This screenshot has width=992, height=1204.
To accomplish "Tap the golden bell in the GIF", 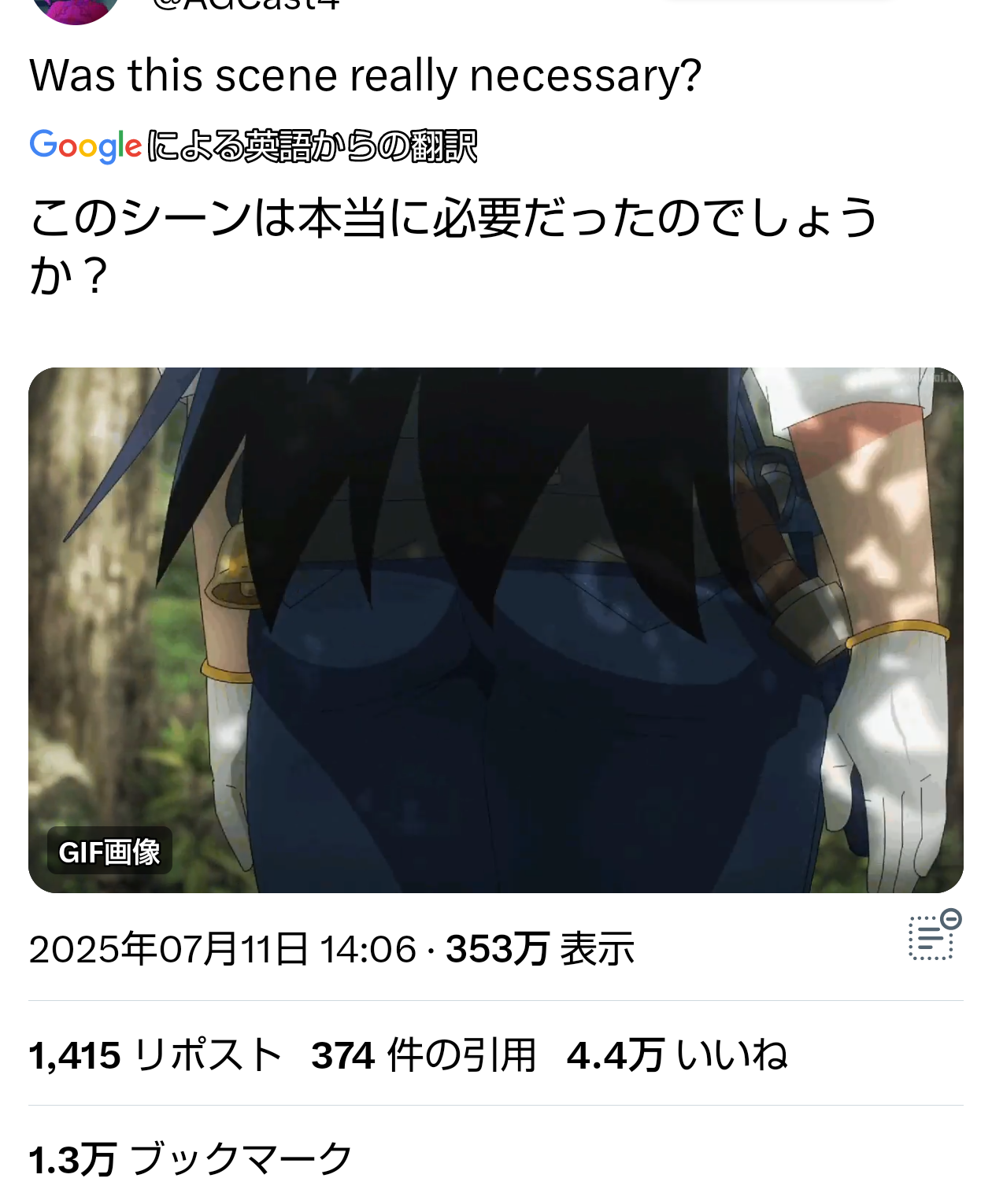I will click(x=230, y=568).
